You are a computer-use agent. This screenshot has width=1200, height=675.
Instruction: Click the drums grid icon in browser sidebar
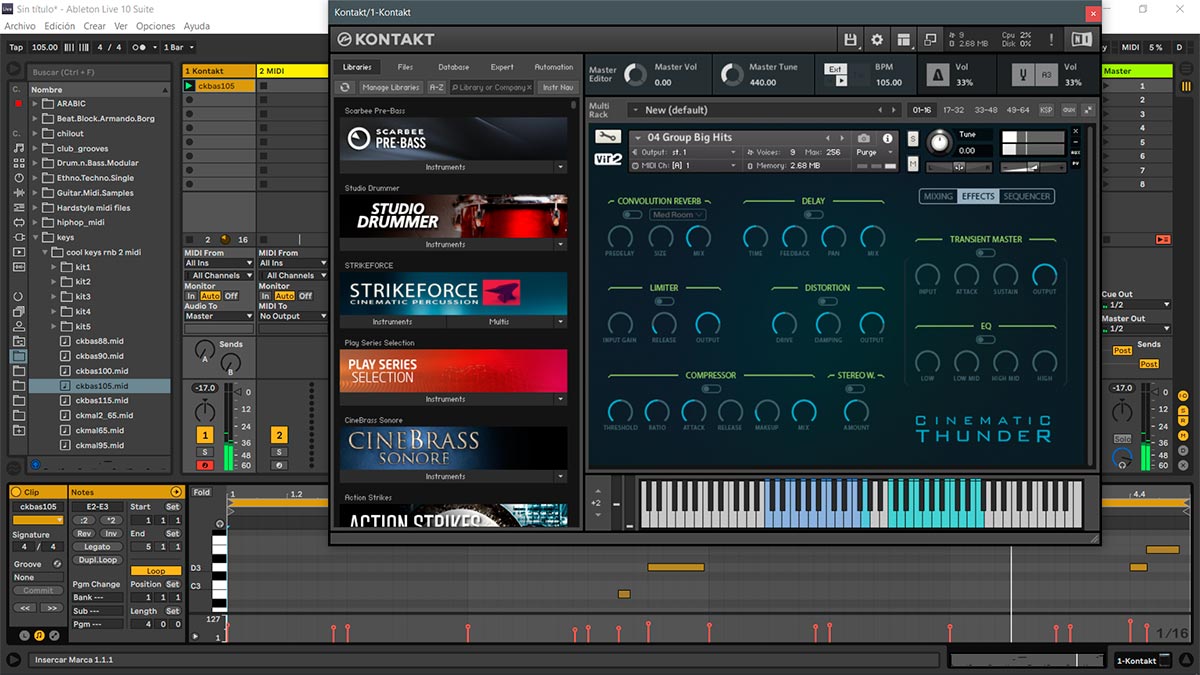pos(19,162)
